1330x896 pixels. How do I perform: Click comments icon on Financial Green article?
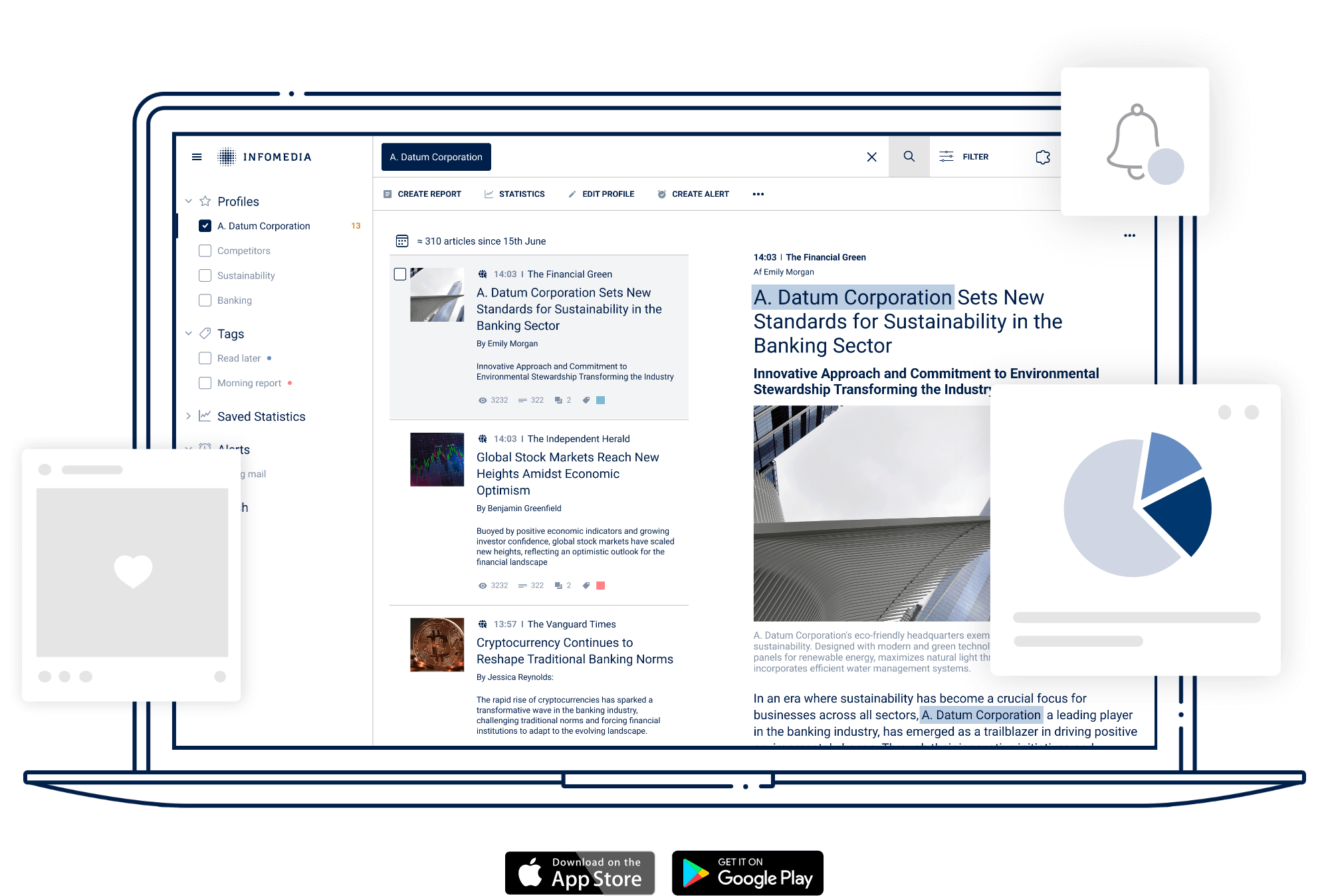tap(558, 400)
